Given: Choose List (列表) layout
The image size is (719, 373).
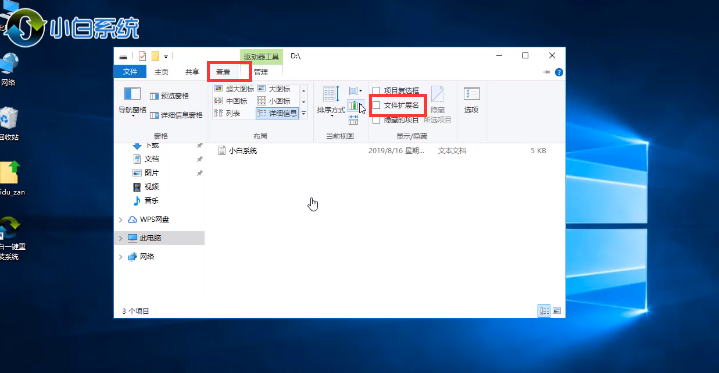Looking at the screenshot, I should 227,113.
